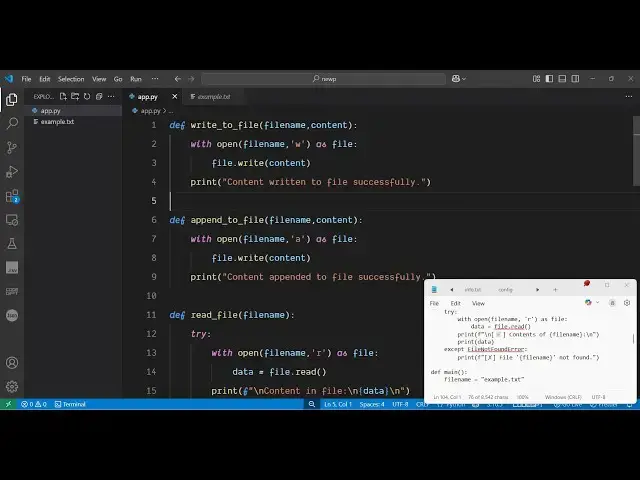This screenshot has height=480, width=640.
Task: Change indentation via Spaces: 4
Action: 372,404
